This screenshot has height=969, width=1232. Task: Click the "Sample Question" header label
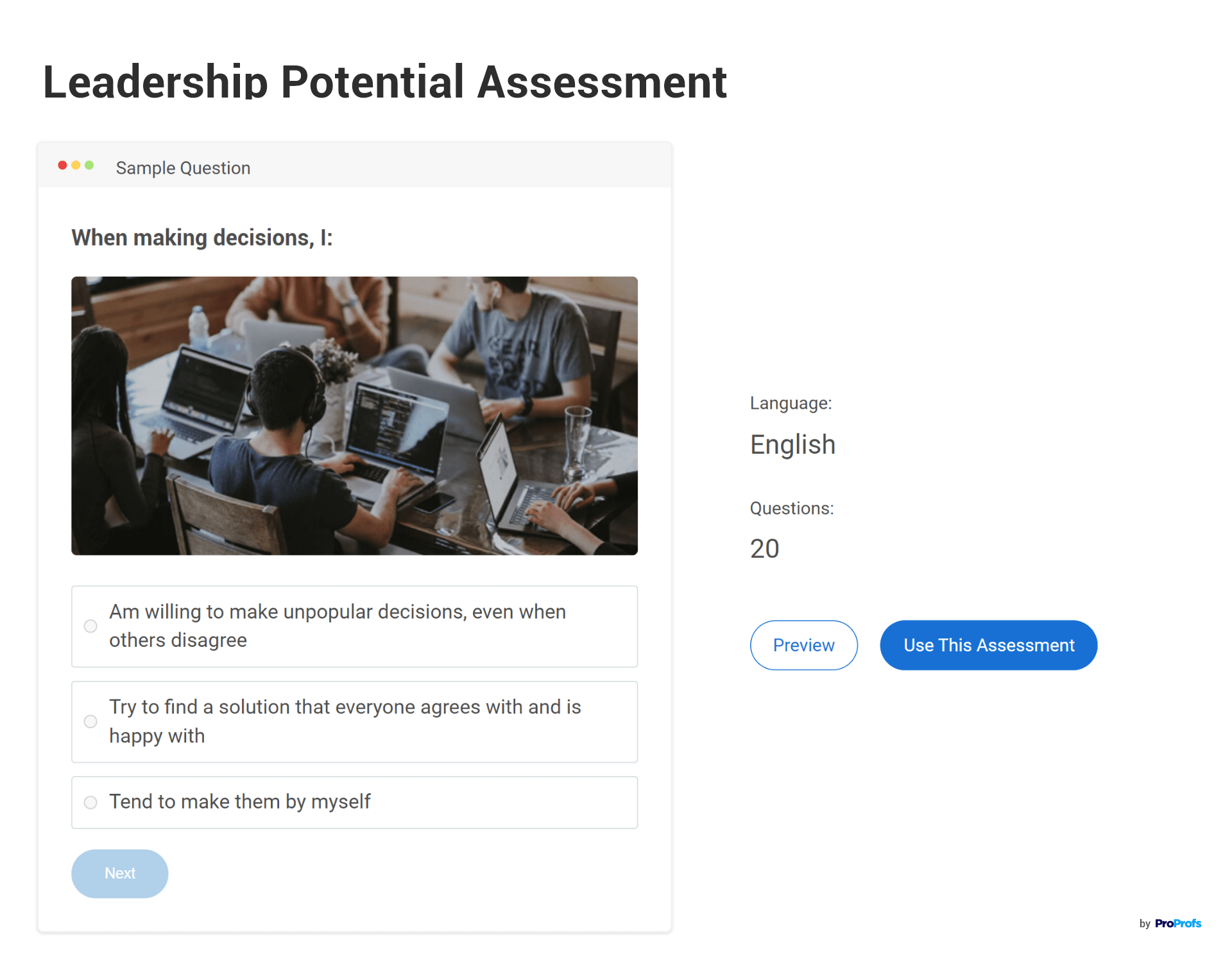pyautogui.click(x=183, y=167)
